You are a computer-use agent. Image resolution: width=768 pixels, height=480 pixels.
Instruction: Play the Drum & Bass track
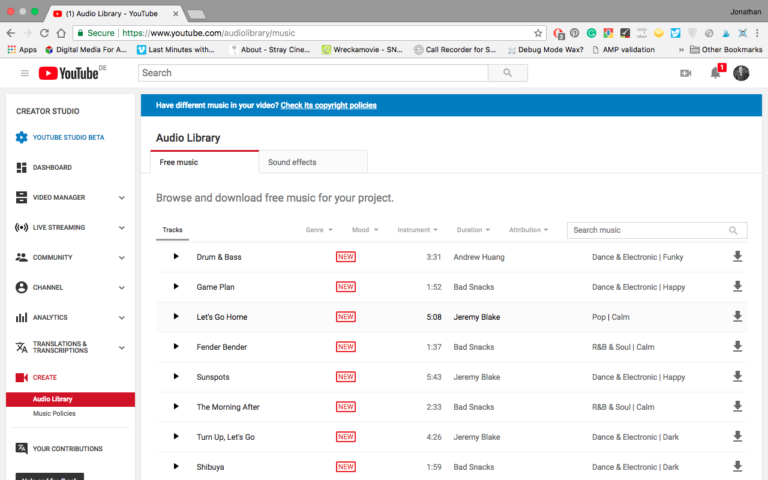coord(176,256)
